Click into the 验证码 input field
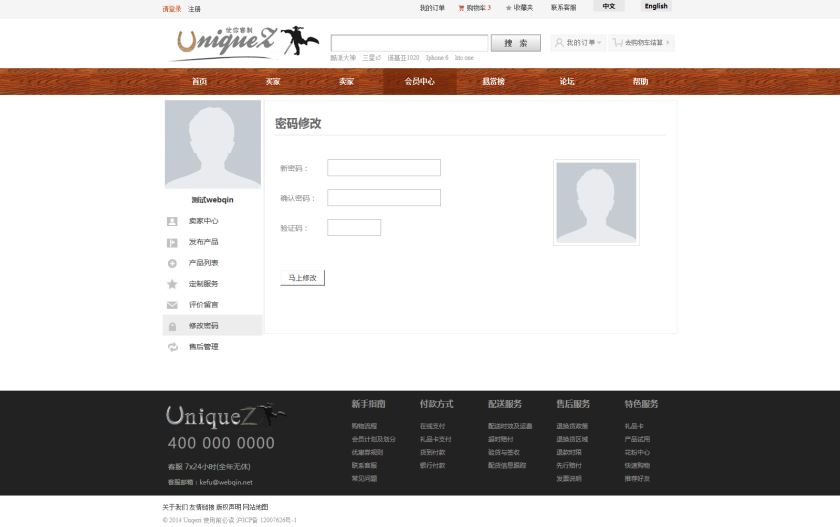Screen dimensions: 840x527 (354, 228)
